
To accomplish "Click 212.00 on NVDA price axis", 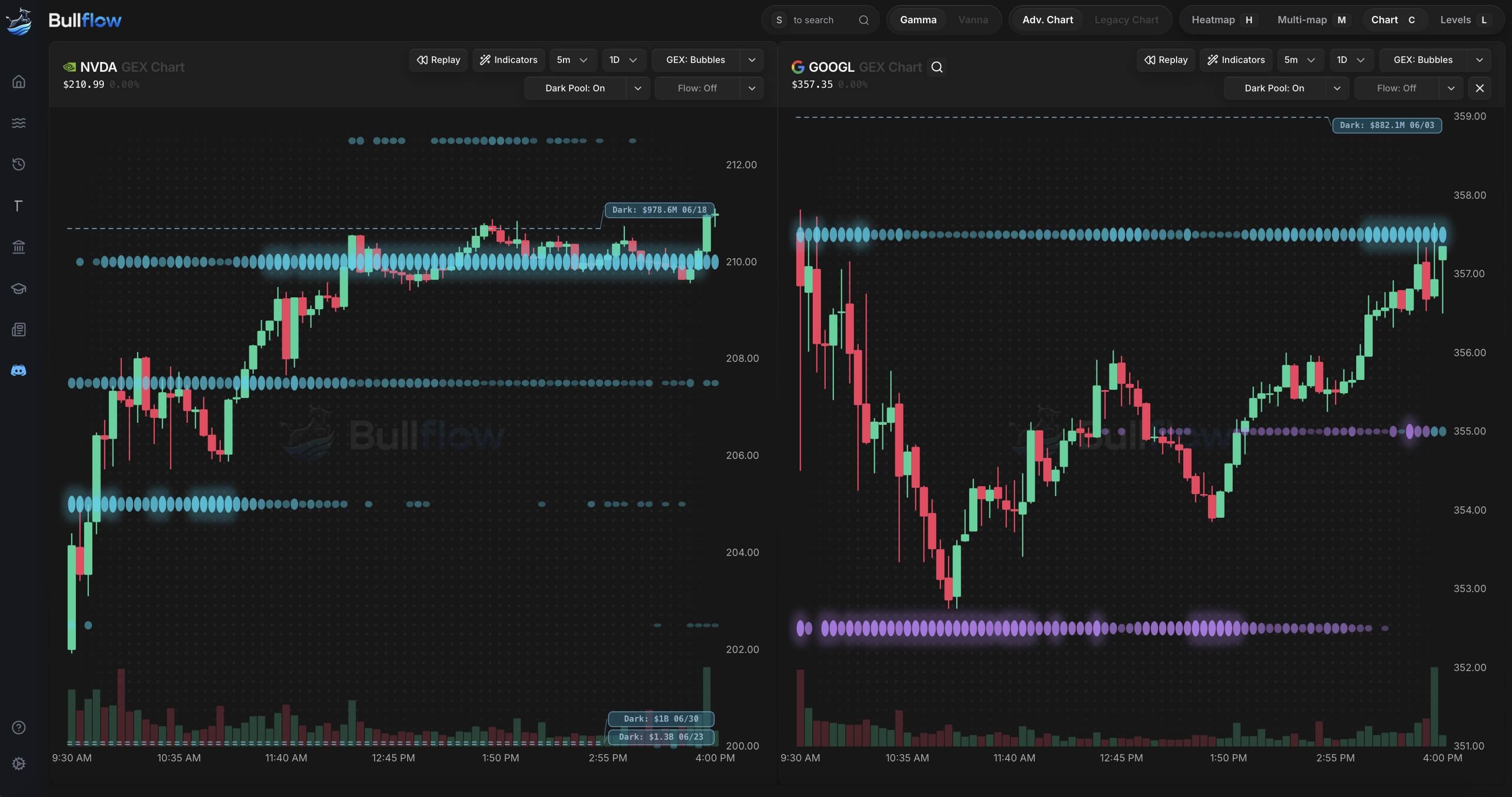I will (742, 165).
